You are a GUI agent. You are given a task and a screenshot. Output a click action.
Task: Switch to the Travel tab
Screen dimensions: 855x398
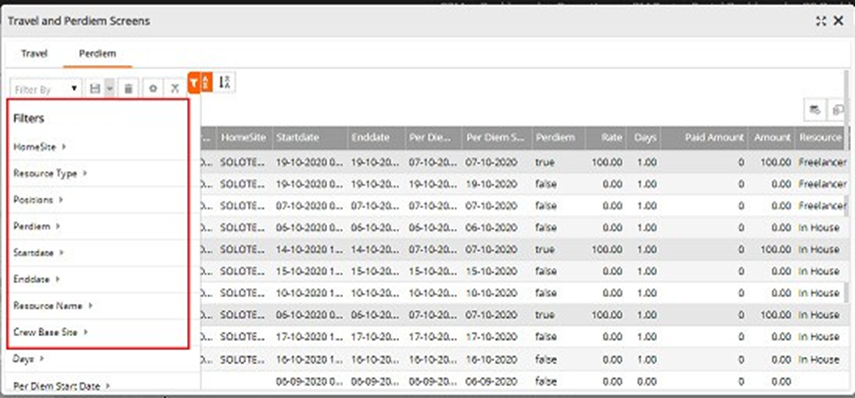tap(34, 53)
